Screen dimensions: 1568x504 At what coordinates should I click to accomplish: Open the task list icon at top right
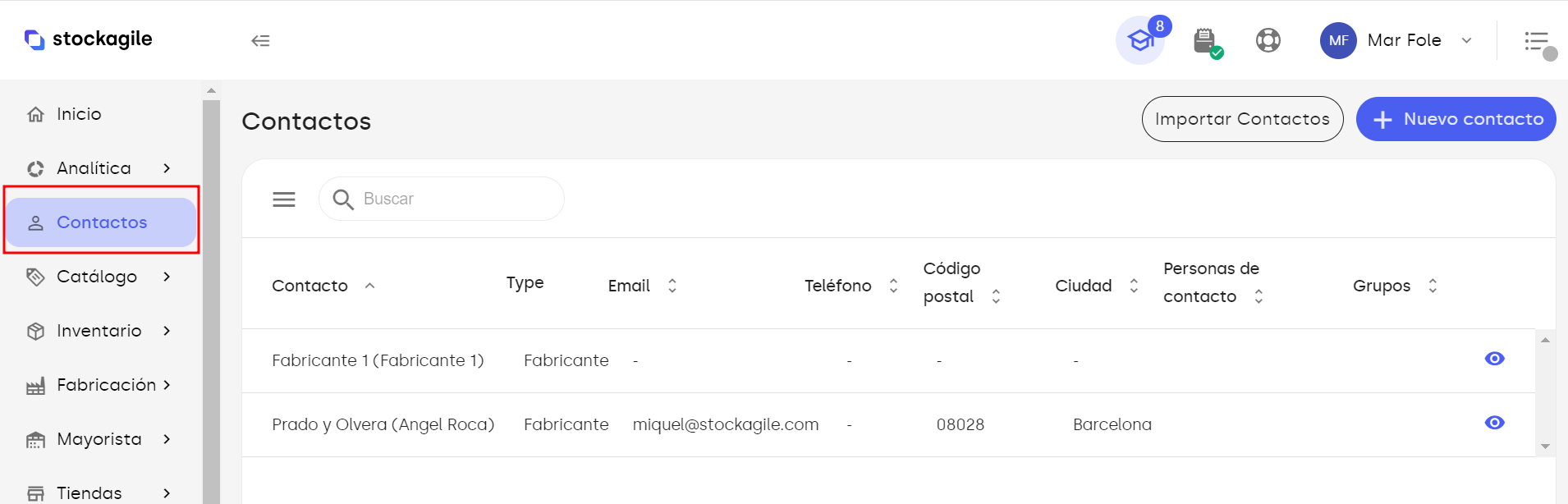1537,41
